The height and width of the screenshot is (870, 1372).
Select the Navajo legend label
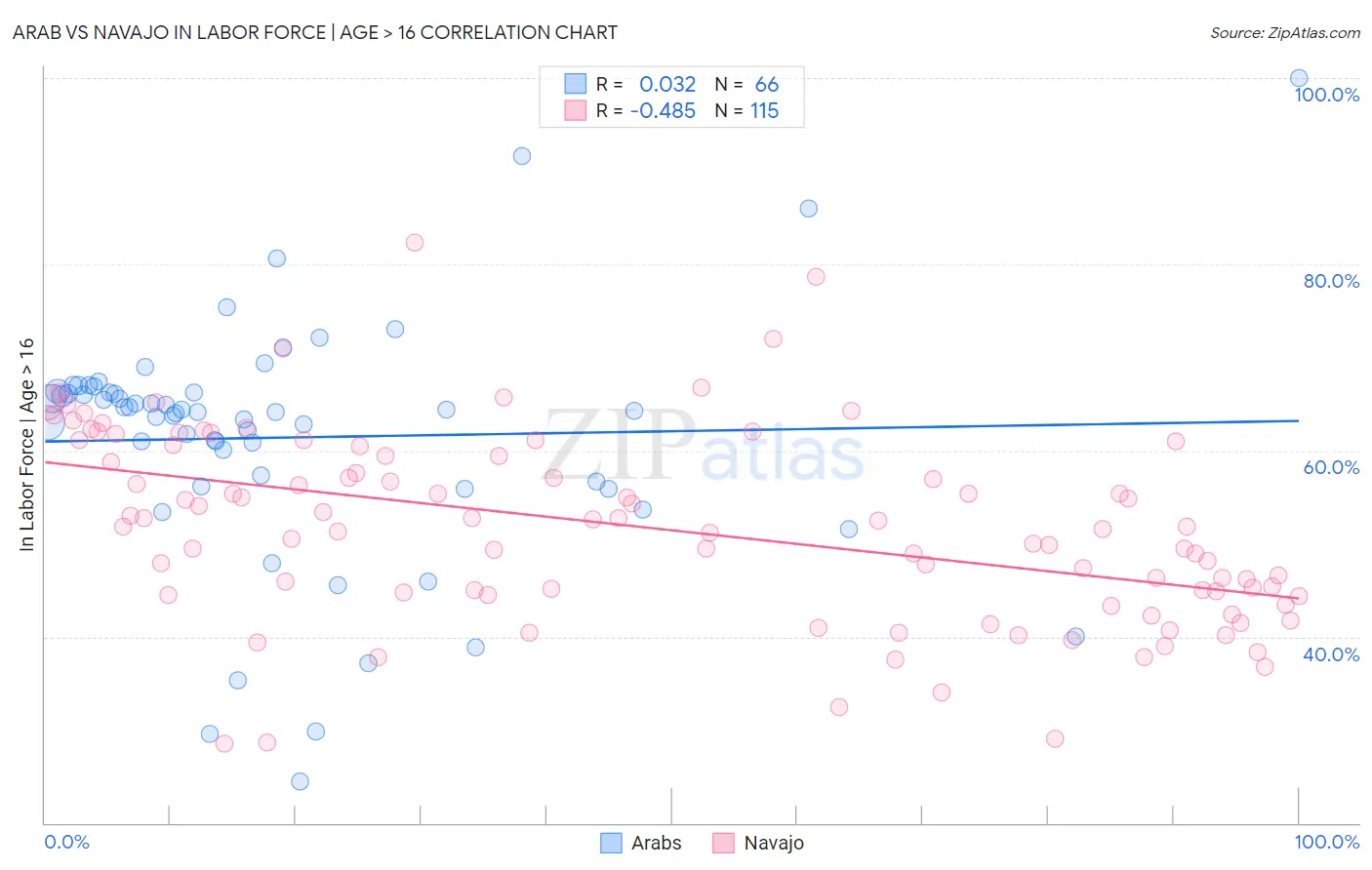[774, 843]
